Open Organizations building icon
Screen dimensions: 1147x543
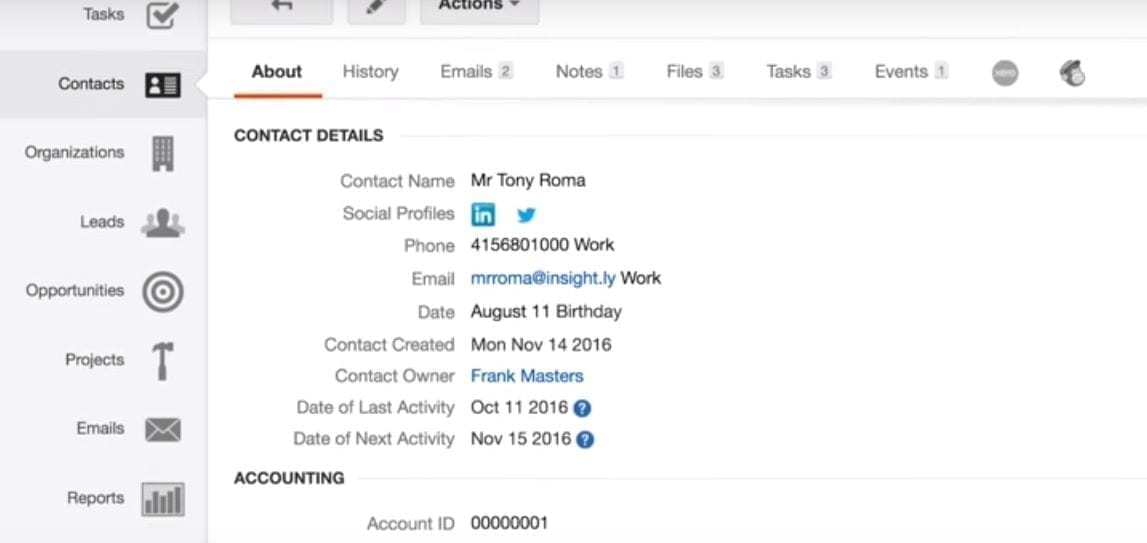click(x=162, y=153)
